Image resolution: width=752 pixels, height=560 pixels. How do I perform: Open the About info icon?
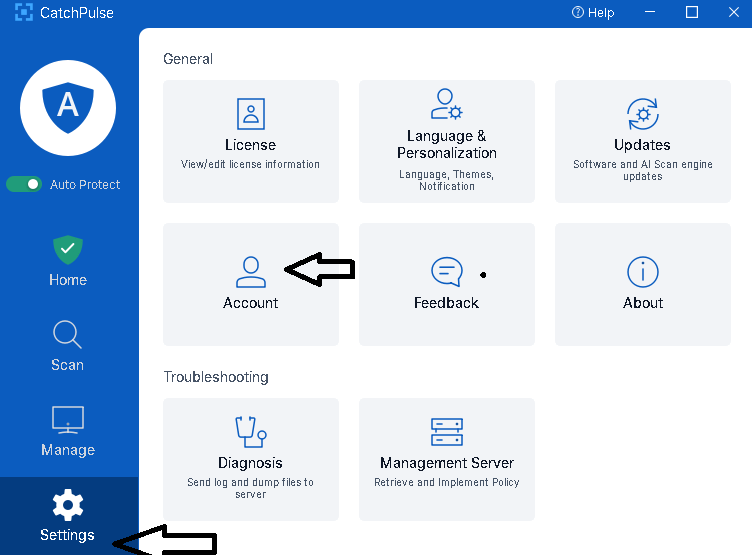[x=642, y=271]
